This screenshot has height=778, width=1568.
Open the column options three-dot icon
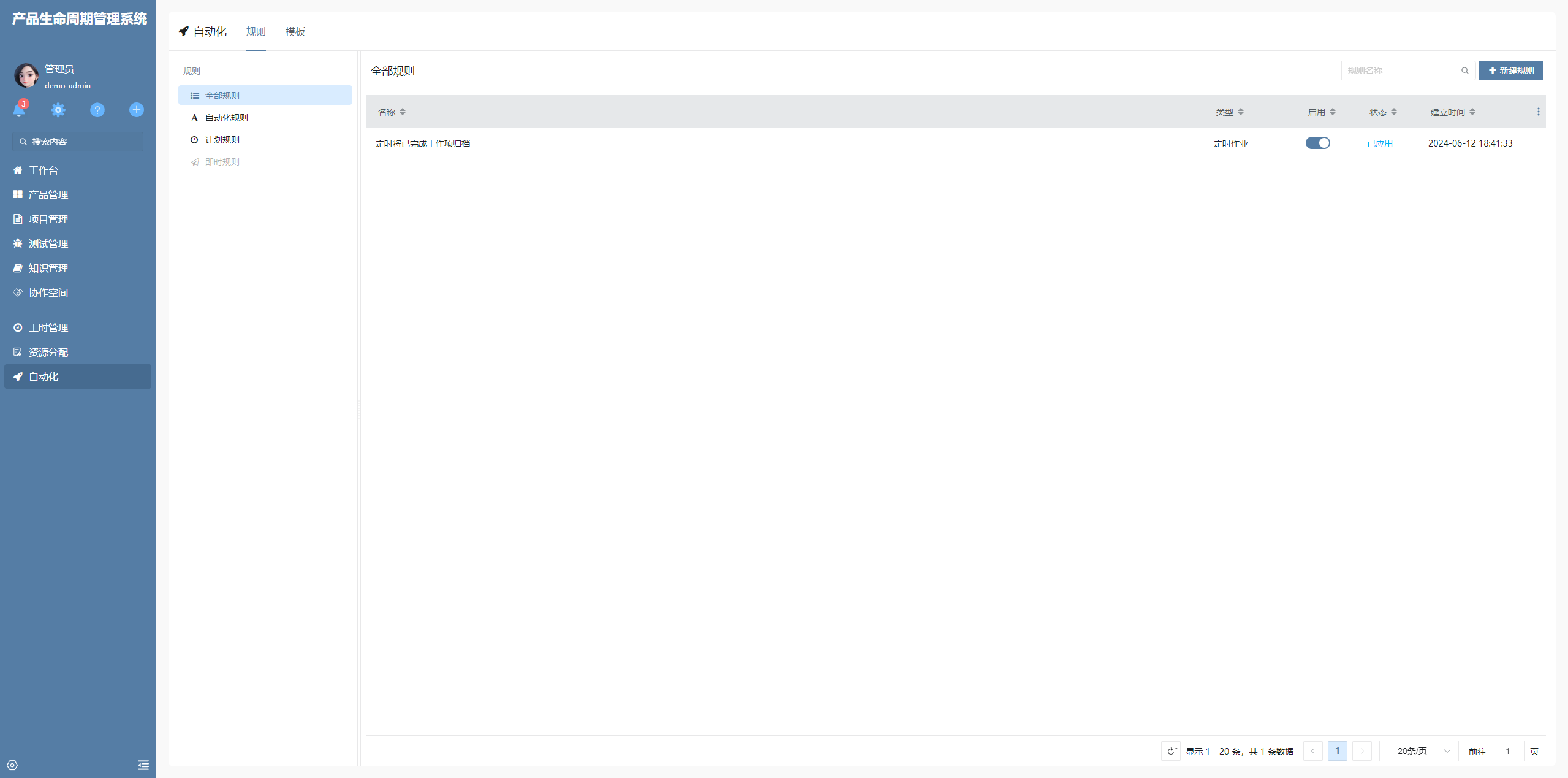[1538, 112]
